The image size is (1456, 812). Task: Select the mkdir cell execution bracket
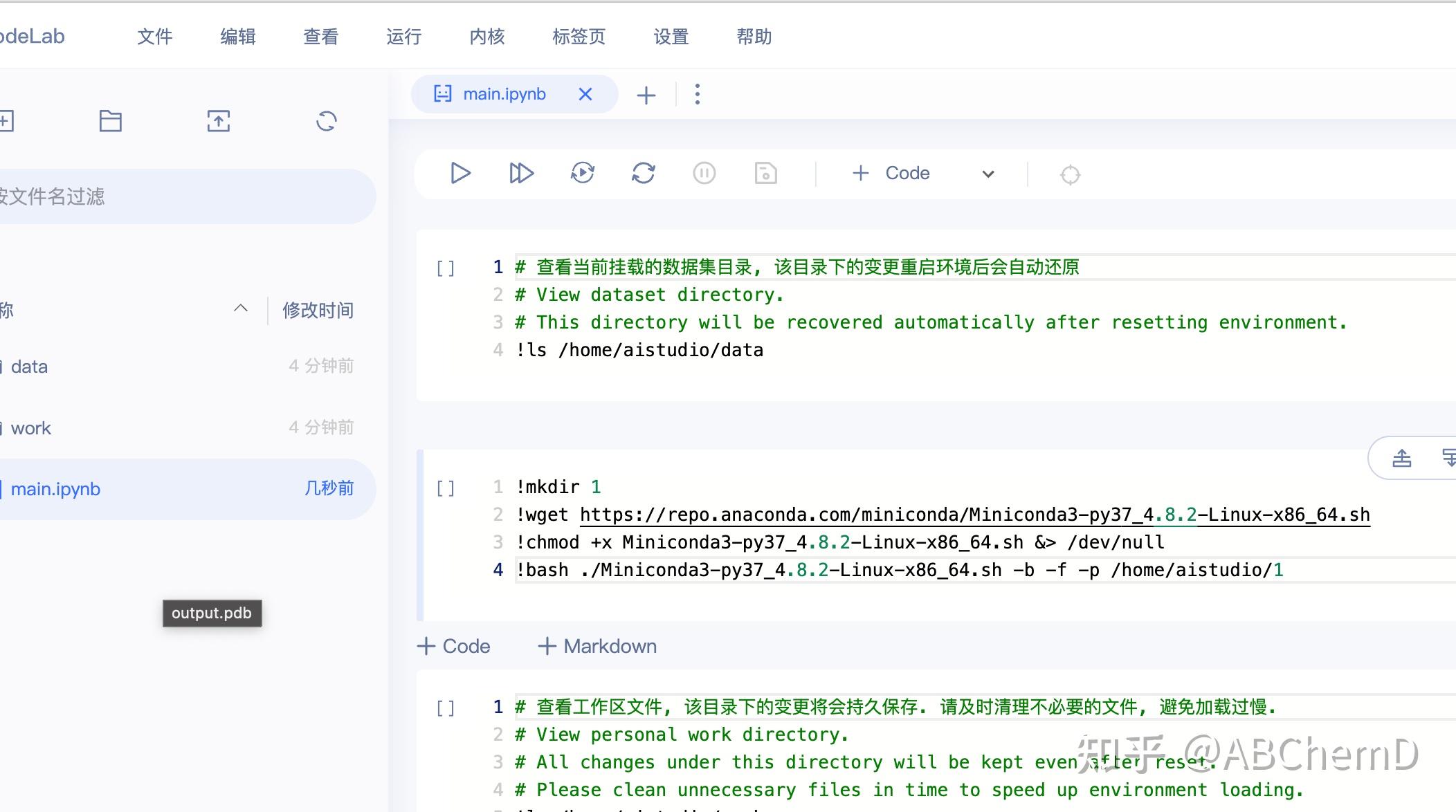tap(446, 488)
